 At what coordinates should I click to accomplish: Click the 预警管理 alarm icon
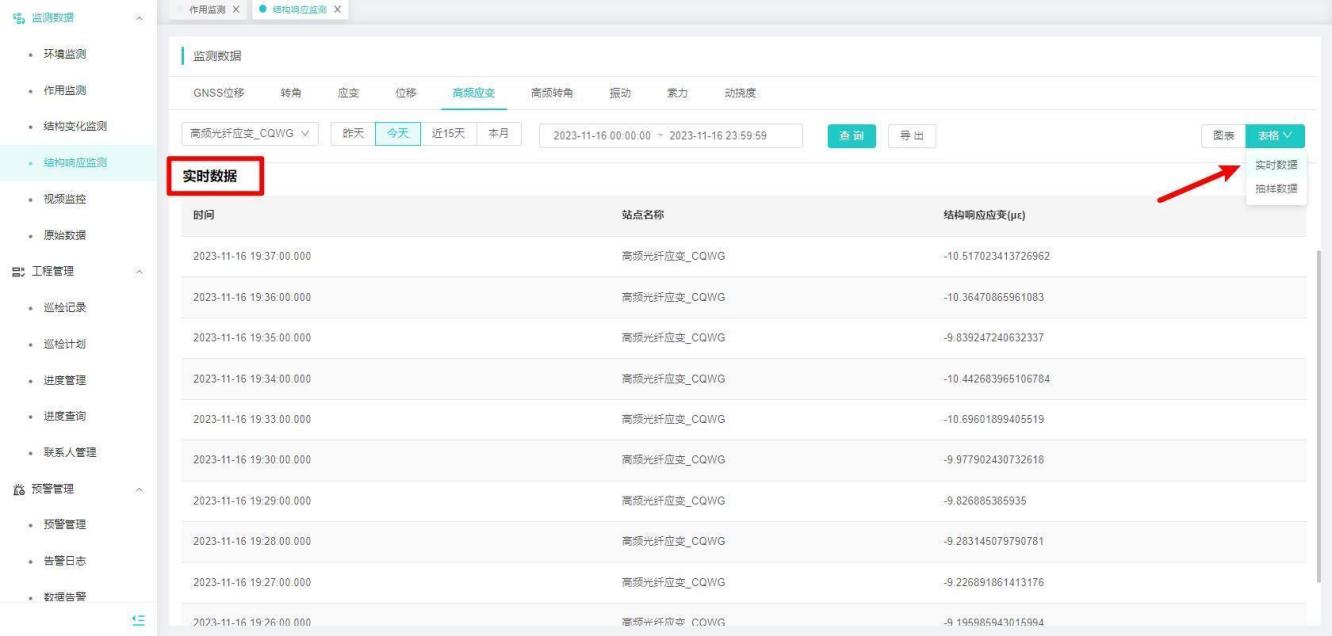pos(18,489)
